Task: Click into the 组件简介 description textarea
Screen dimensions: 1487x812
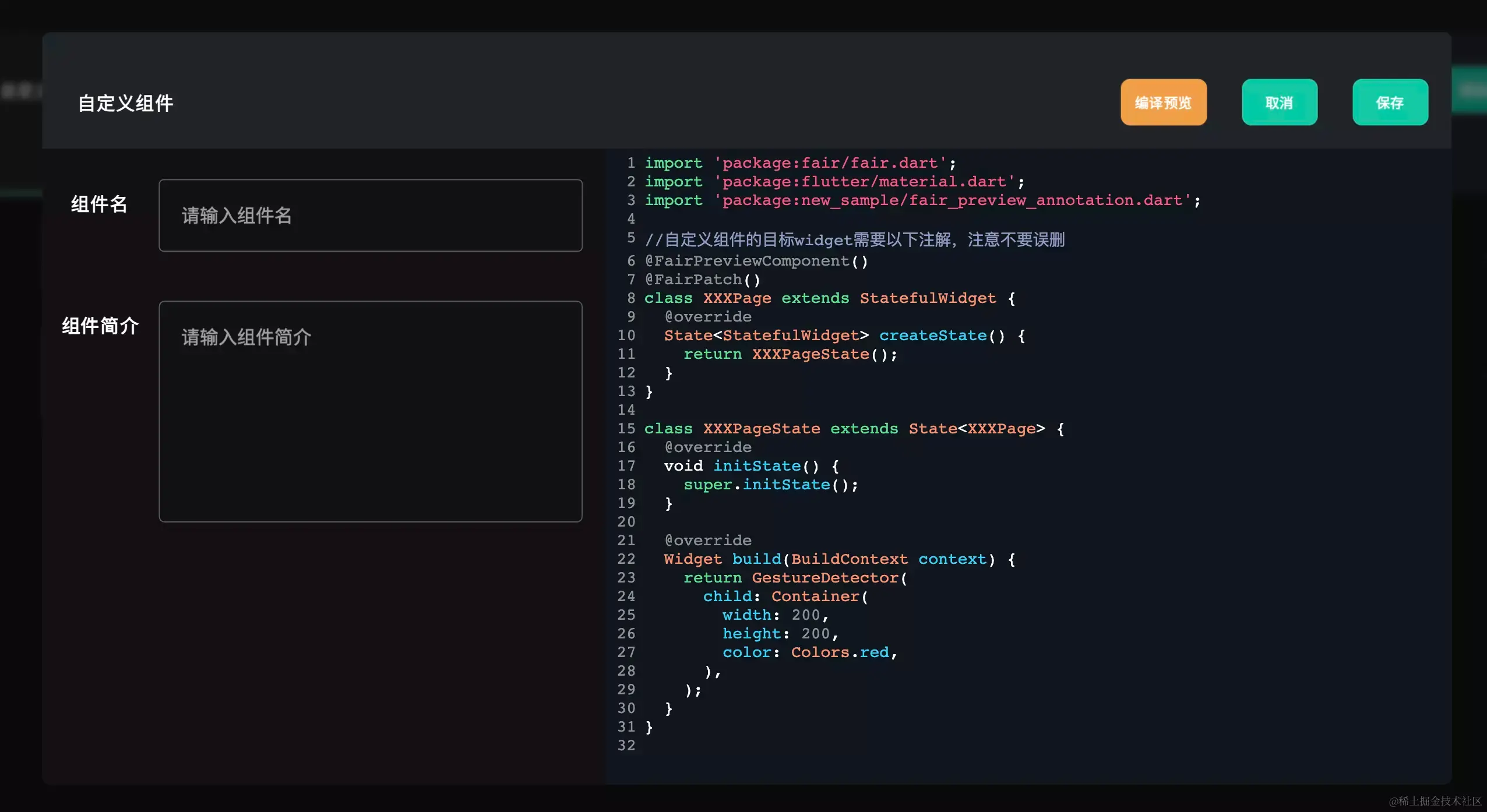Action: click(x=370, y=411)
